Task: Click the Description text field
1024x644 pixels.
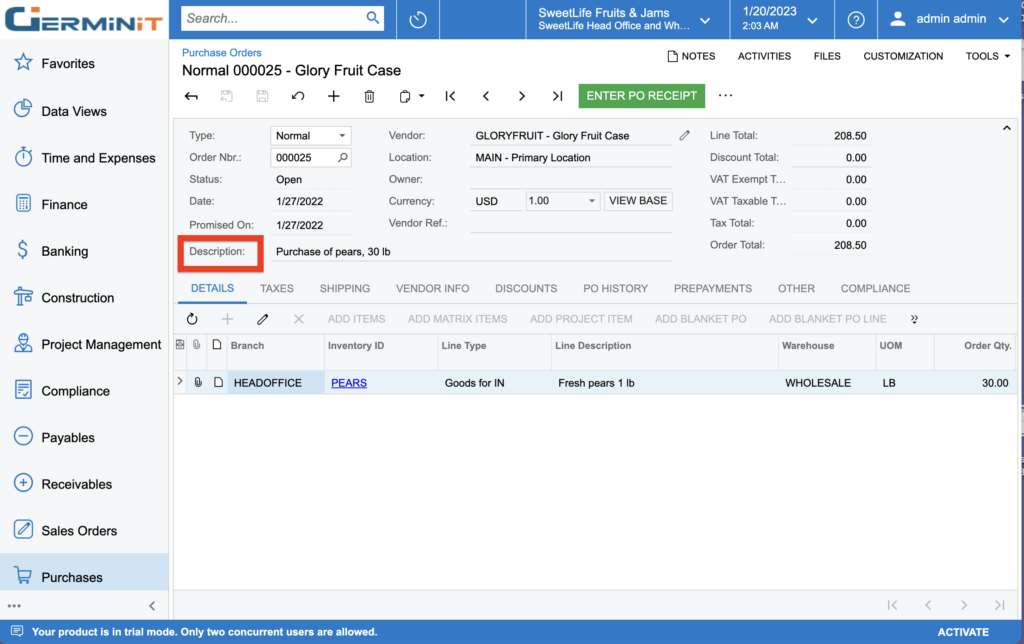Action: 470,251
